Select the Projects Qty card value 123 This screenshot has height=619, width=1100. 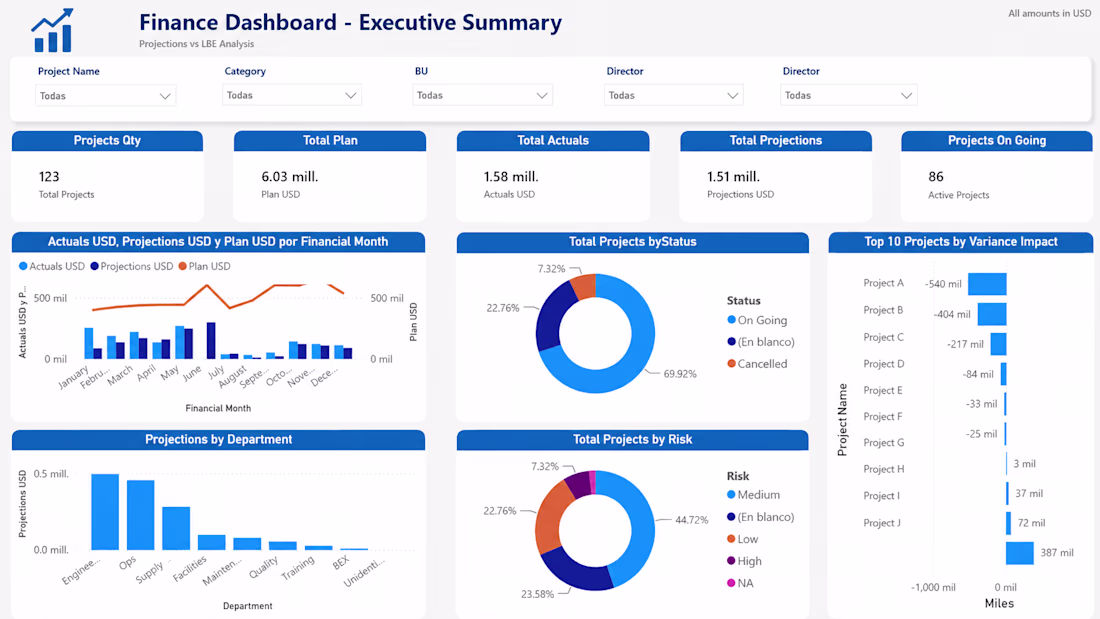pos(49,176)
